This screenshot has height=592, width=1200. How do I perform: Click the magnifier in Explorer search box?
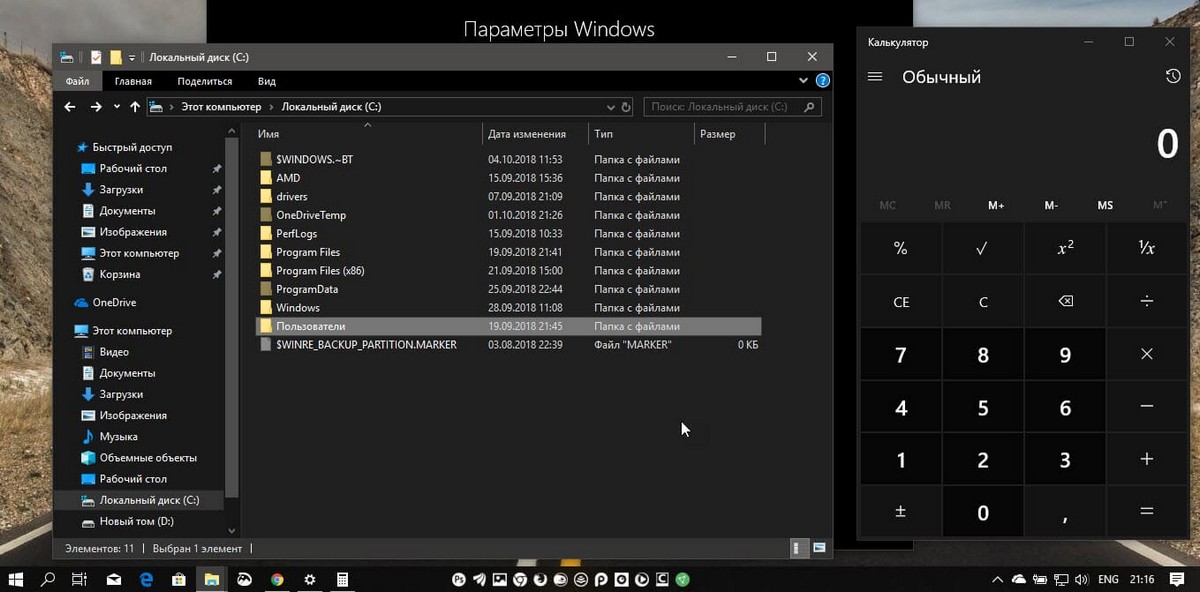coord(809,107)
